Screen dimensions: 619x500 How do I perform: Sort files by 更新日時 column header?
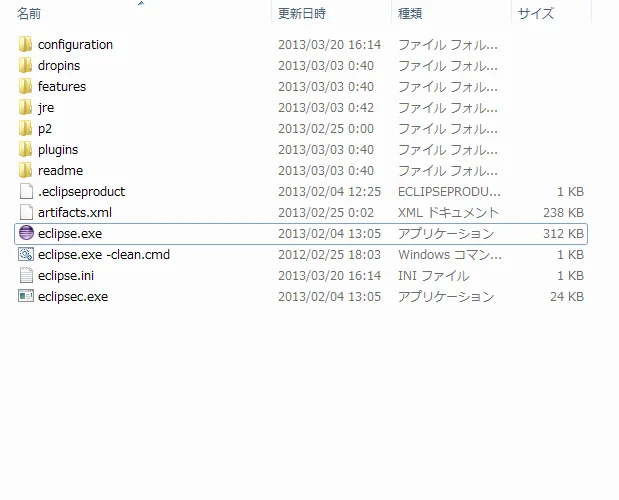pyautogui.click(x=302, y=14)
